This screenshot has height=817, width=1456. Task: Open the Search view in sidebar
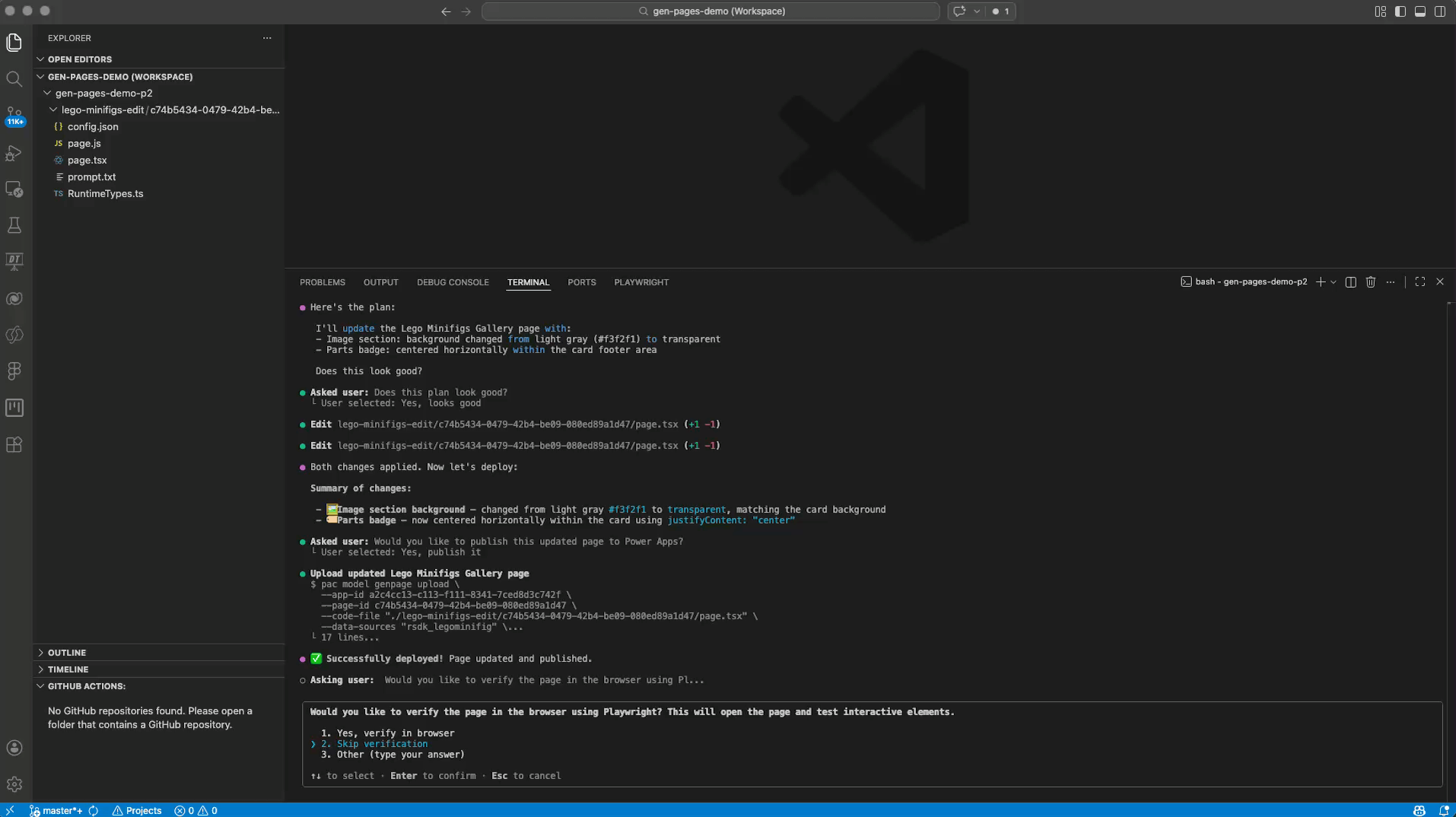14,78
